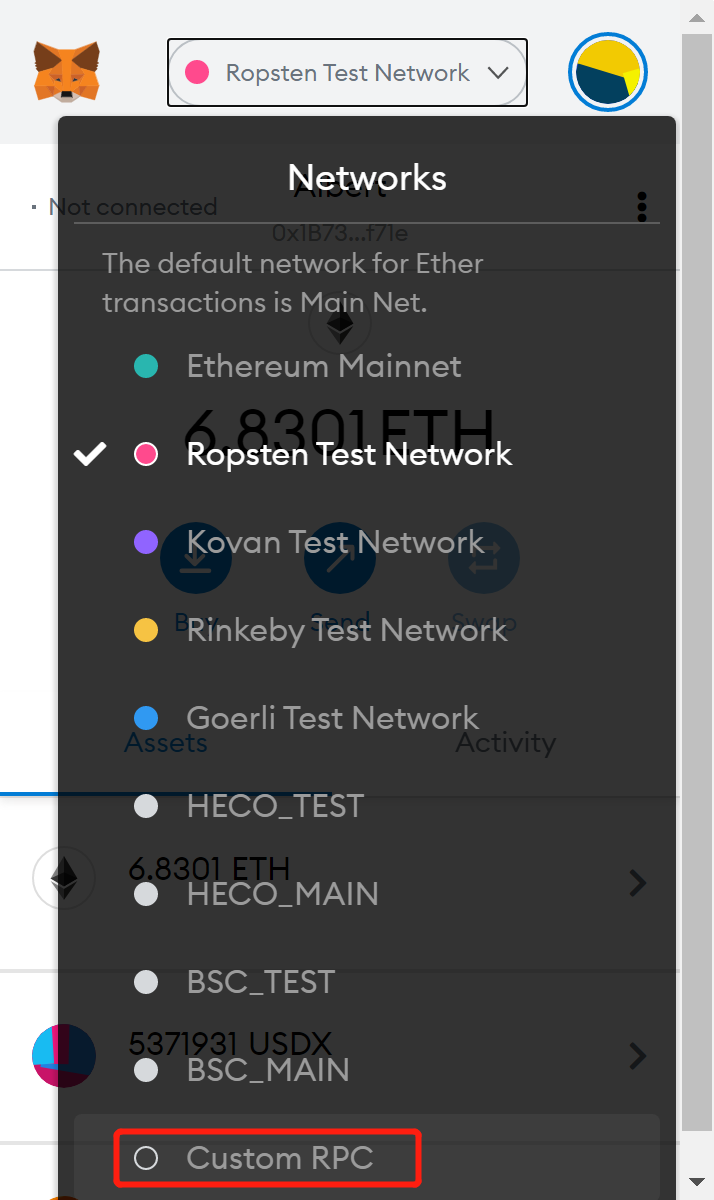
Task: Open the account avatar menu
Action: click(x=608, y=73)
